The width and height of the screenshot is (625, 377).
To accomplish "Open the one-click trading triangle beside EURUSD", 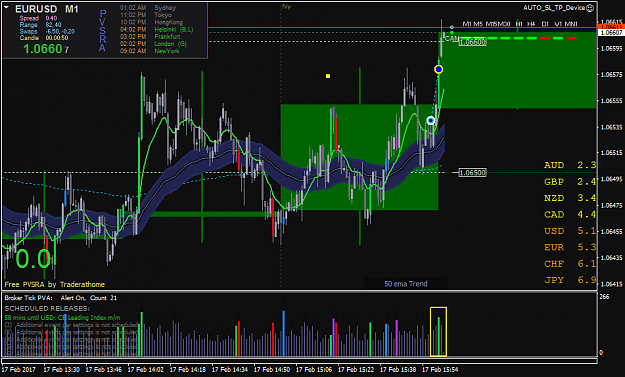I will point(7,8).
